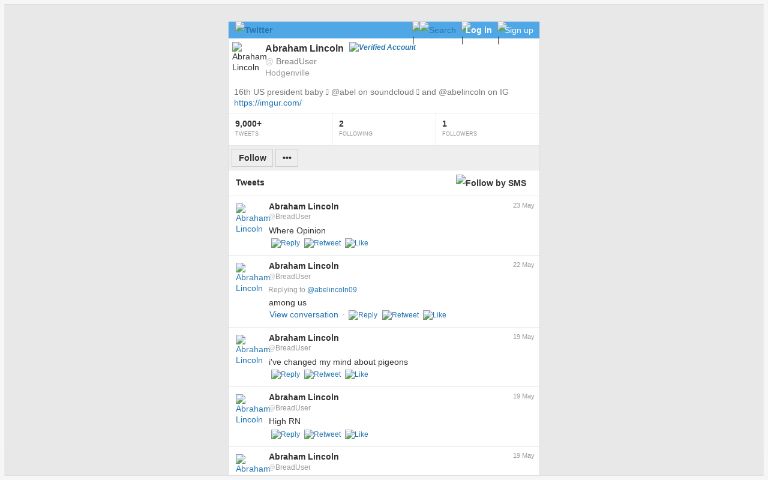The width and height of the screenshot is (768, 480).
Task: Open the Search icon in header
Action: (x=437, y=29)
